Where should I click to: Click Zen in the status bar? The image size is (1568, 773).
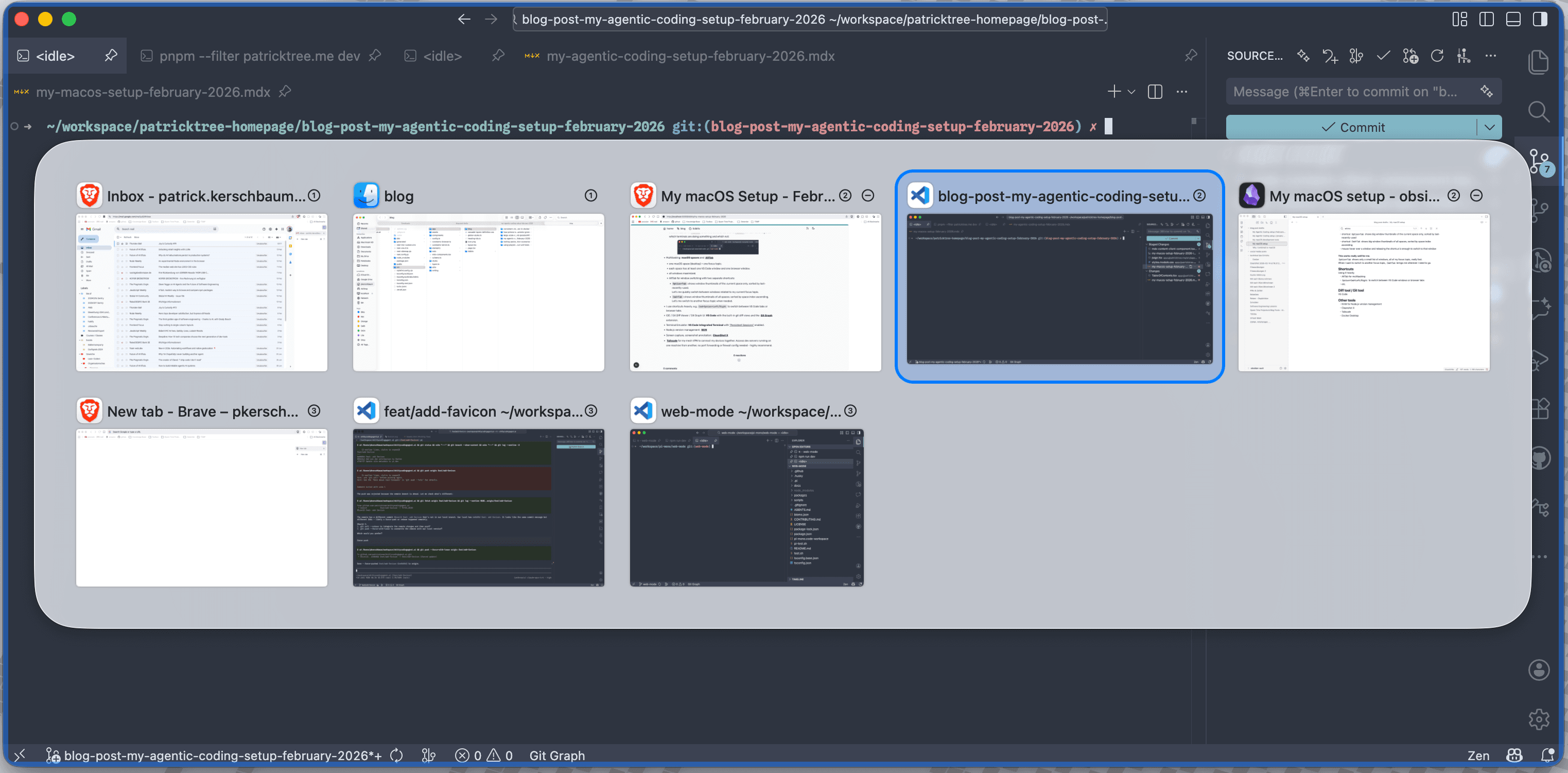(1478, 755)
